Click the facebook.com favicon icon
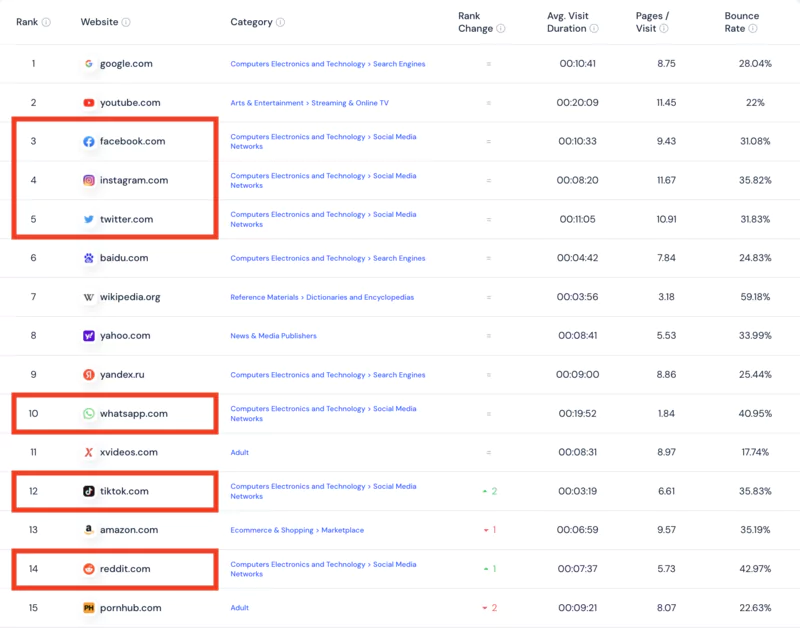This screenshot has width=800, height=628. click(89, 141)
